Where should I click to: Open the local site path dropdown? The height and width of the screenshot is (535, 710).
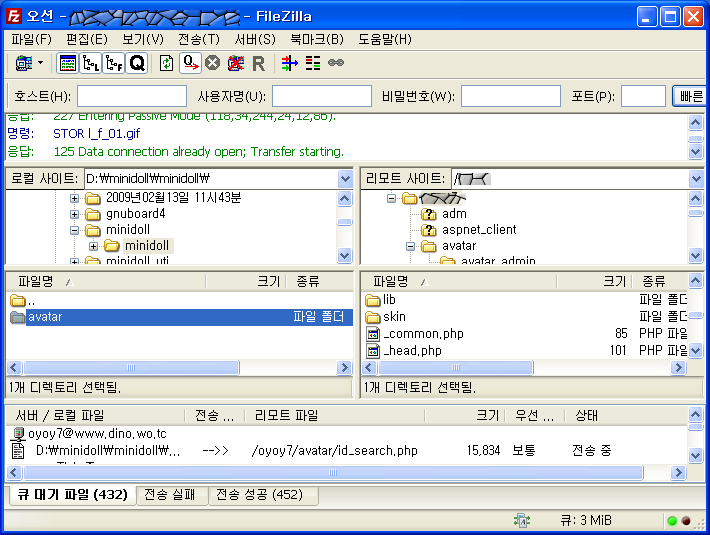pos(345,179)
